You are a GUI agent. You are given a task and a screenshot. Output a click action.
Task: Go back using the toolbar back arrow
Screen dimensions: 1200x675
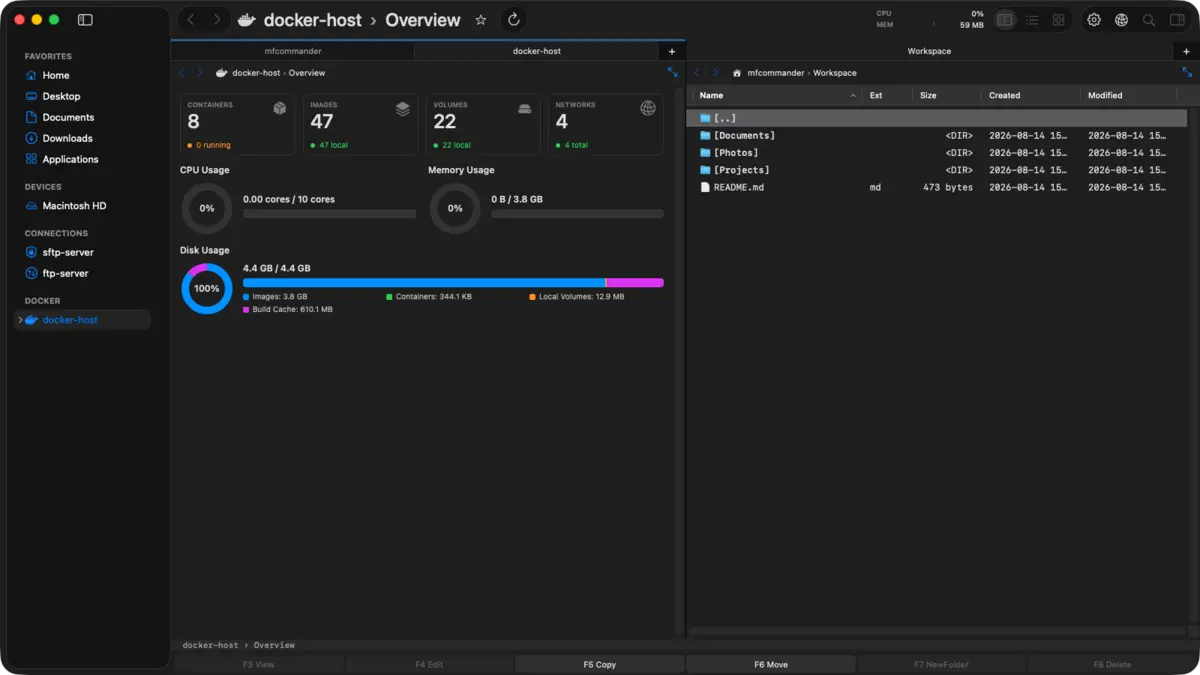pos(191,20)
